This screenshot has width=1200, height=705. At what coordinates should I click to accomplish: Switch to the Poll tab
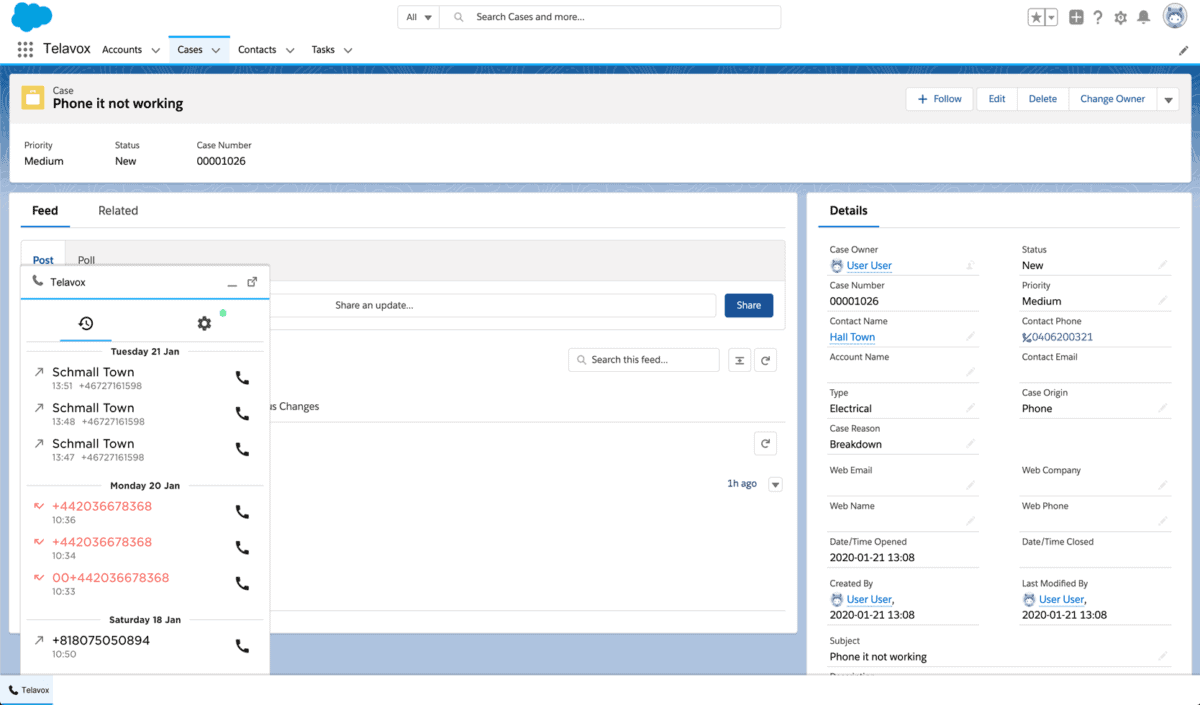click(x=86, y=260)
